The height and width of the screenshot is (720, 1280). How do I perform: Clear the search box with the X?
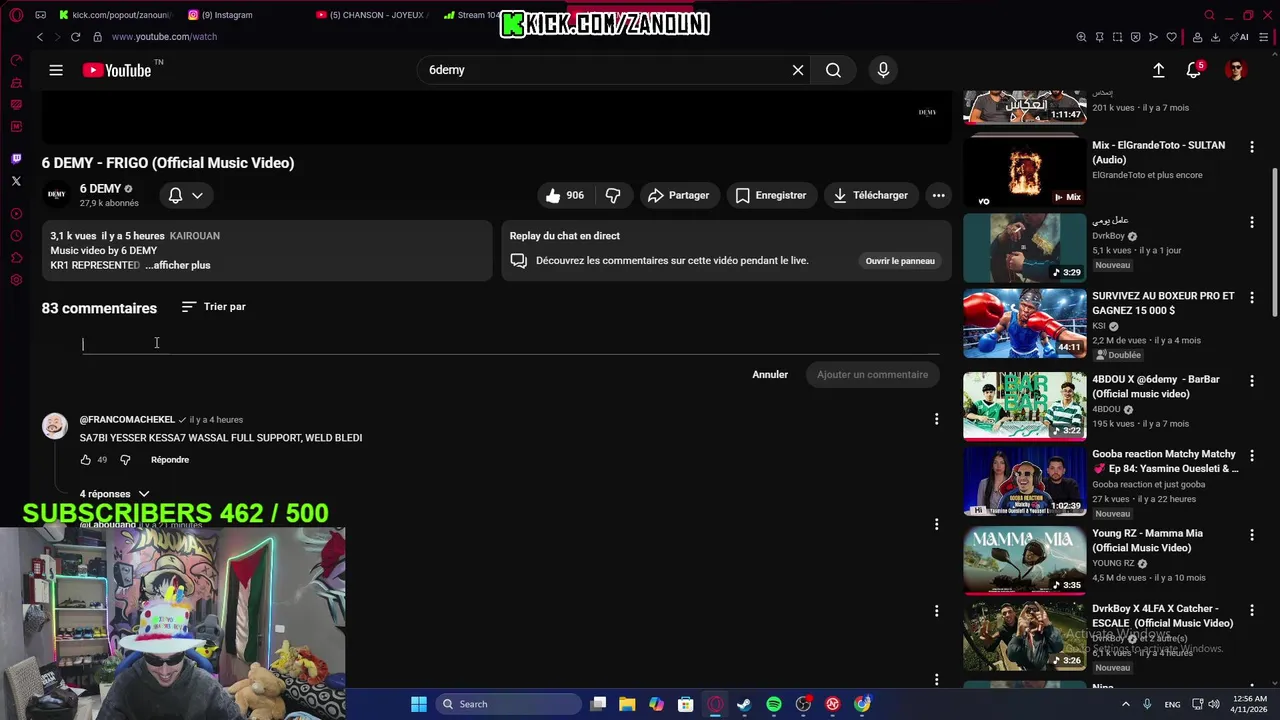click(x=798, y=70)
